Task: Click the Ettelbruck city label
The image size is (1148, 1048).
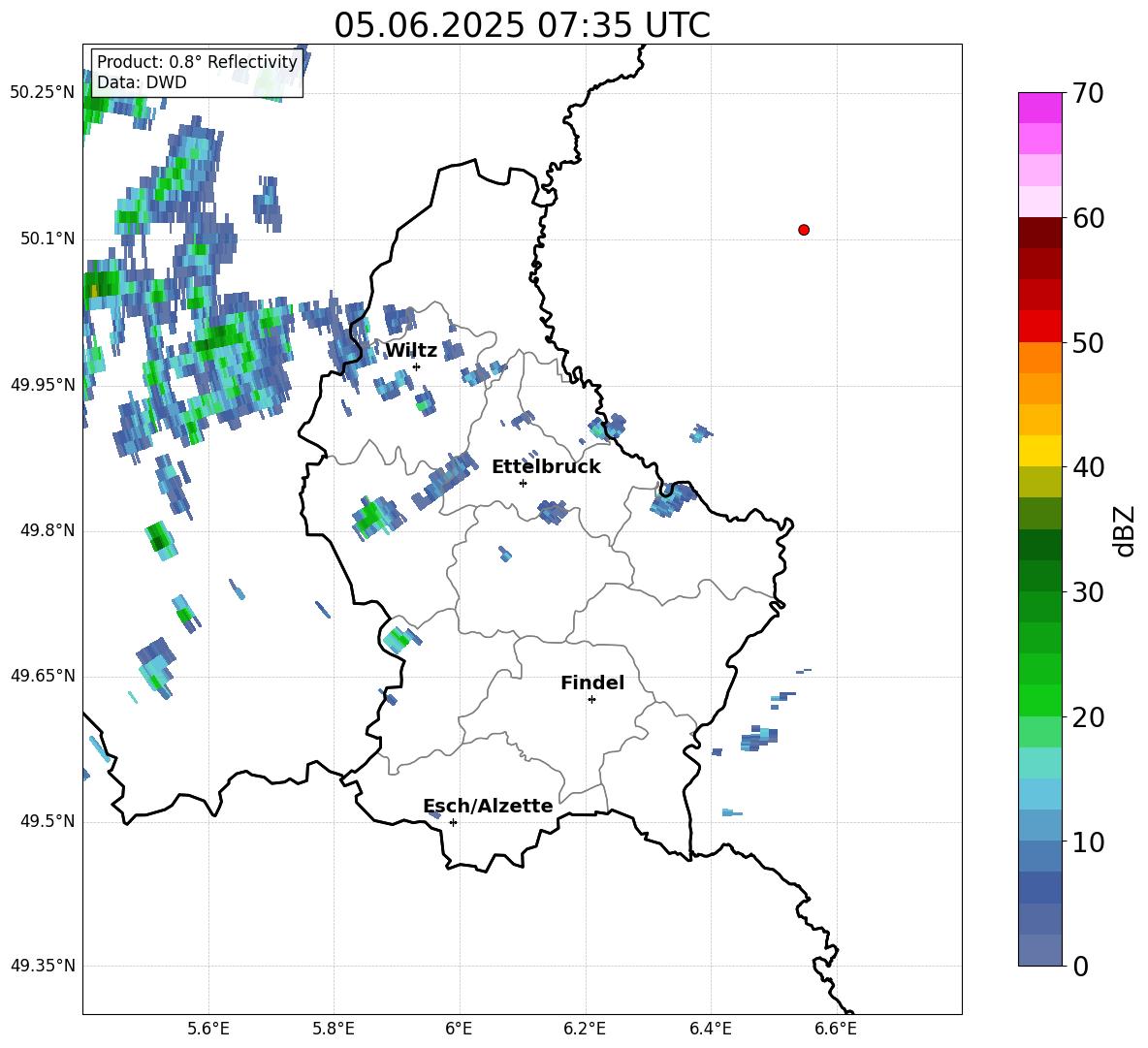Action: click(x=546, y=467)
